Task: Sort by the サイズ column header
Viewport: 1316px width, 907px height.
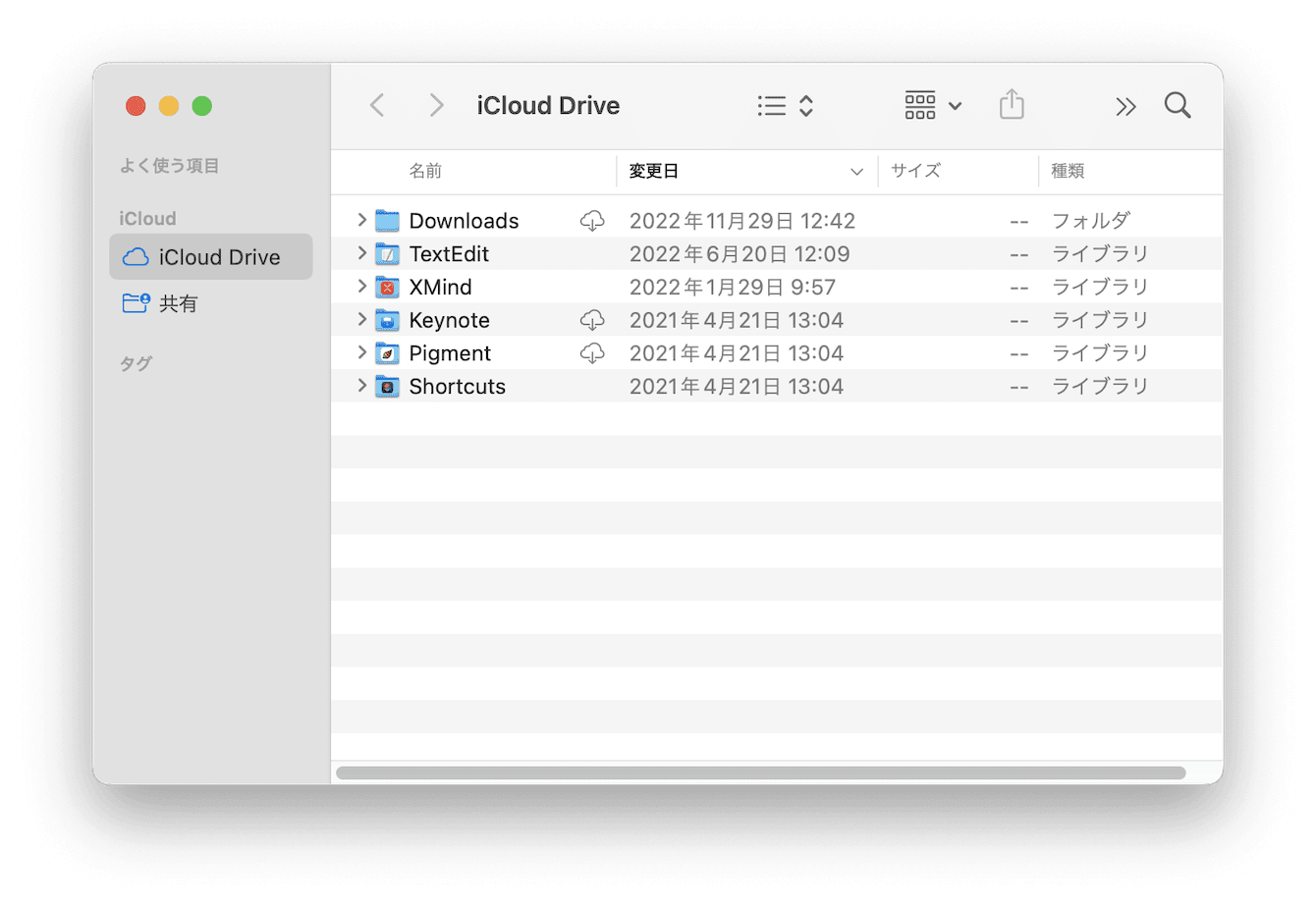Action: coord(915,171)
